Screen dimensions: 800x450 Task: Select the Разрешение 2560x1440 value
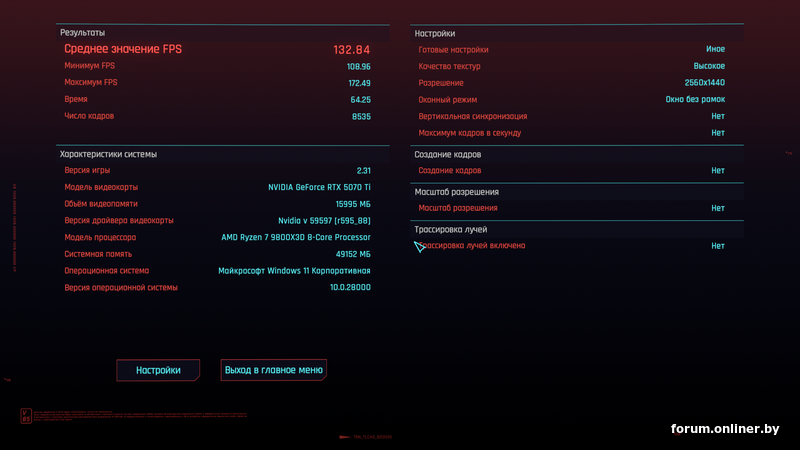tap(705, 83)
